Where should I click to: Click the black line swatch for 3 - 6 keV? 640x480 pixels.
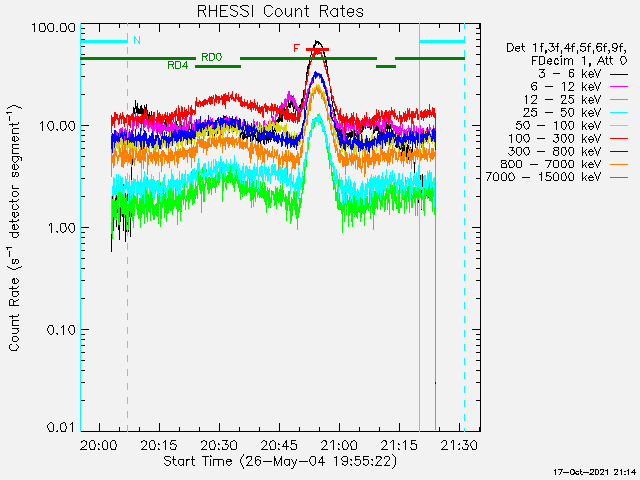tap(619, 74)
